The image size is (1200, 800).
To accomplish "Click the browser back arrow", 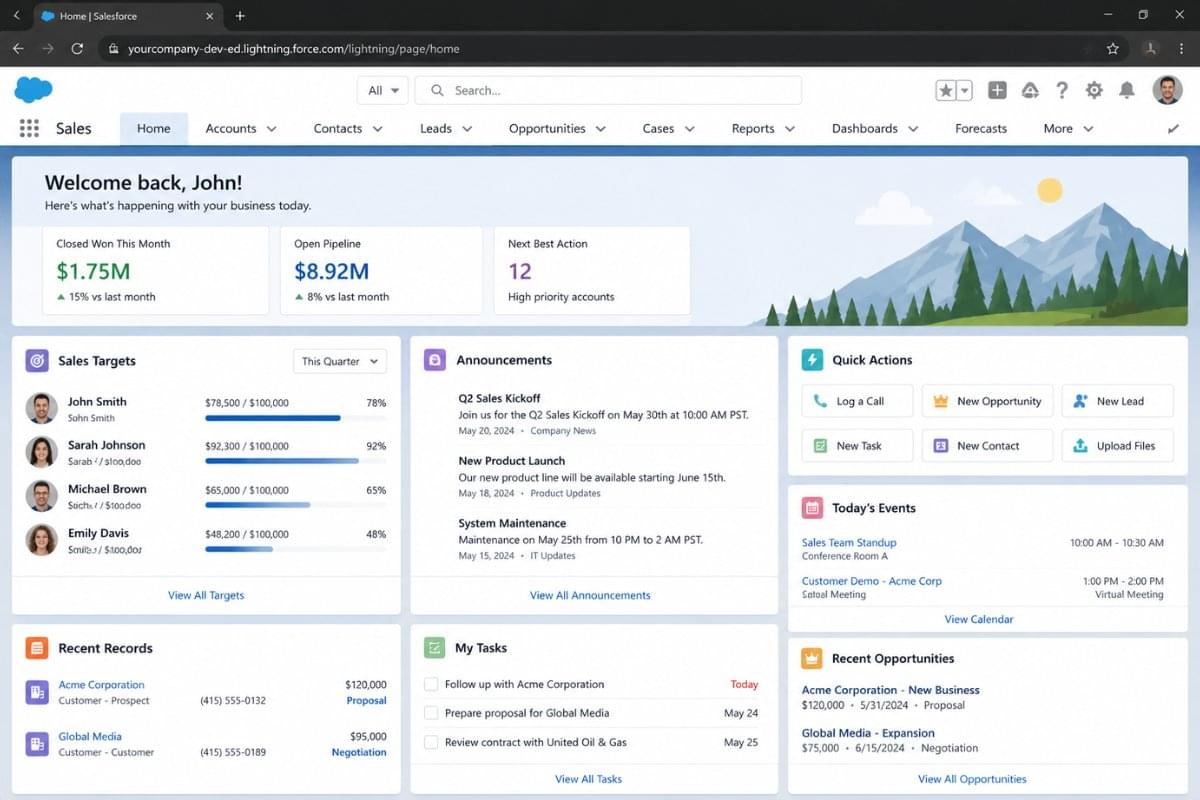I will pos(18,48).
